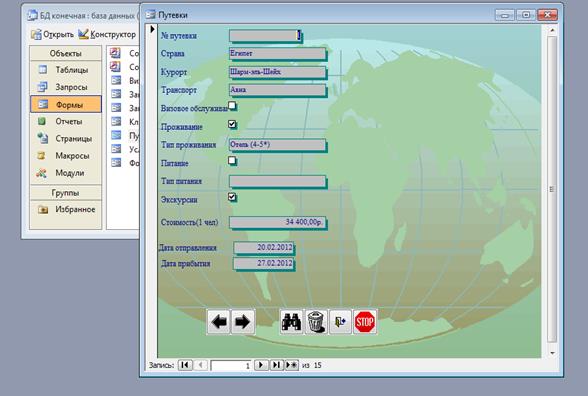The height and width of the screenshot is (396, 588).
Task: Click the Открыть toolbar button
Action: coord(52,34)
